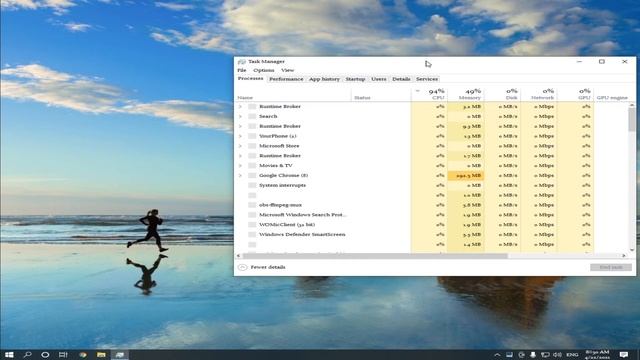This screenshot has width=640, height=360.
Task: Click the Microsoft Windows Search Protocol icon
Action: [252, 215]
